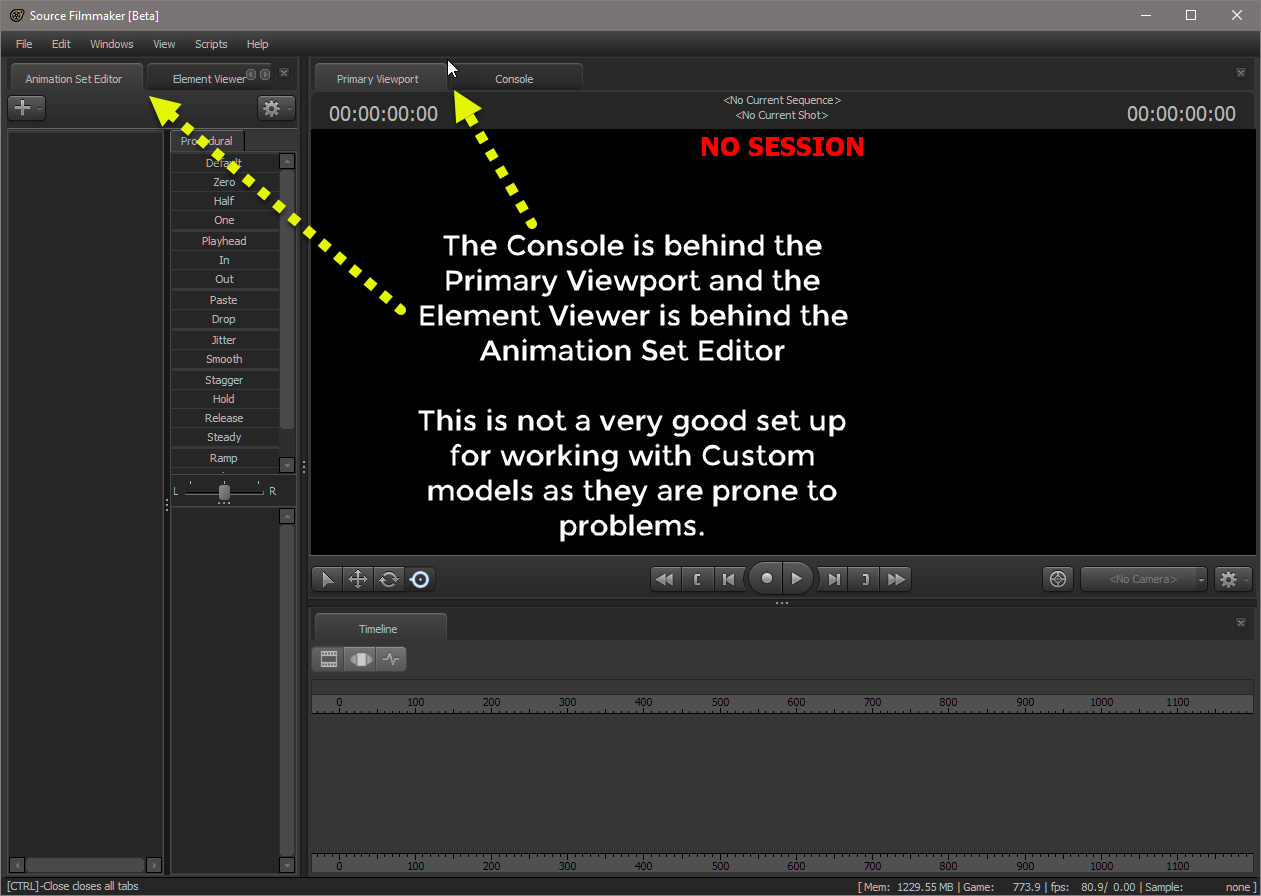This screenshot has width=1261, height=896.
Task: Click the camera target icon
Action: pyautogui.click(x=1058, y=579)
